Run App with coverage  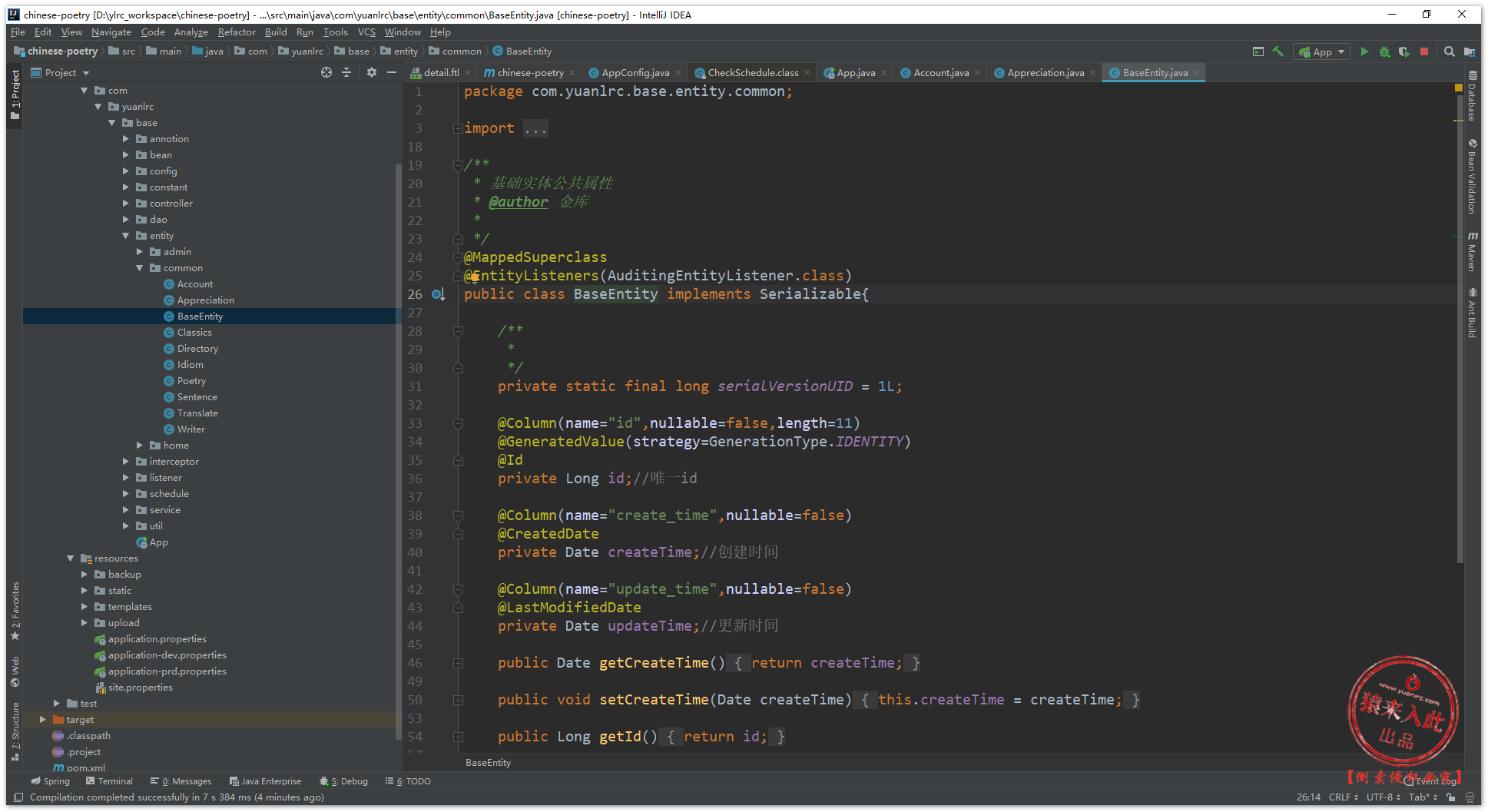(x=1404, y=51)
